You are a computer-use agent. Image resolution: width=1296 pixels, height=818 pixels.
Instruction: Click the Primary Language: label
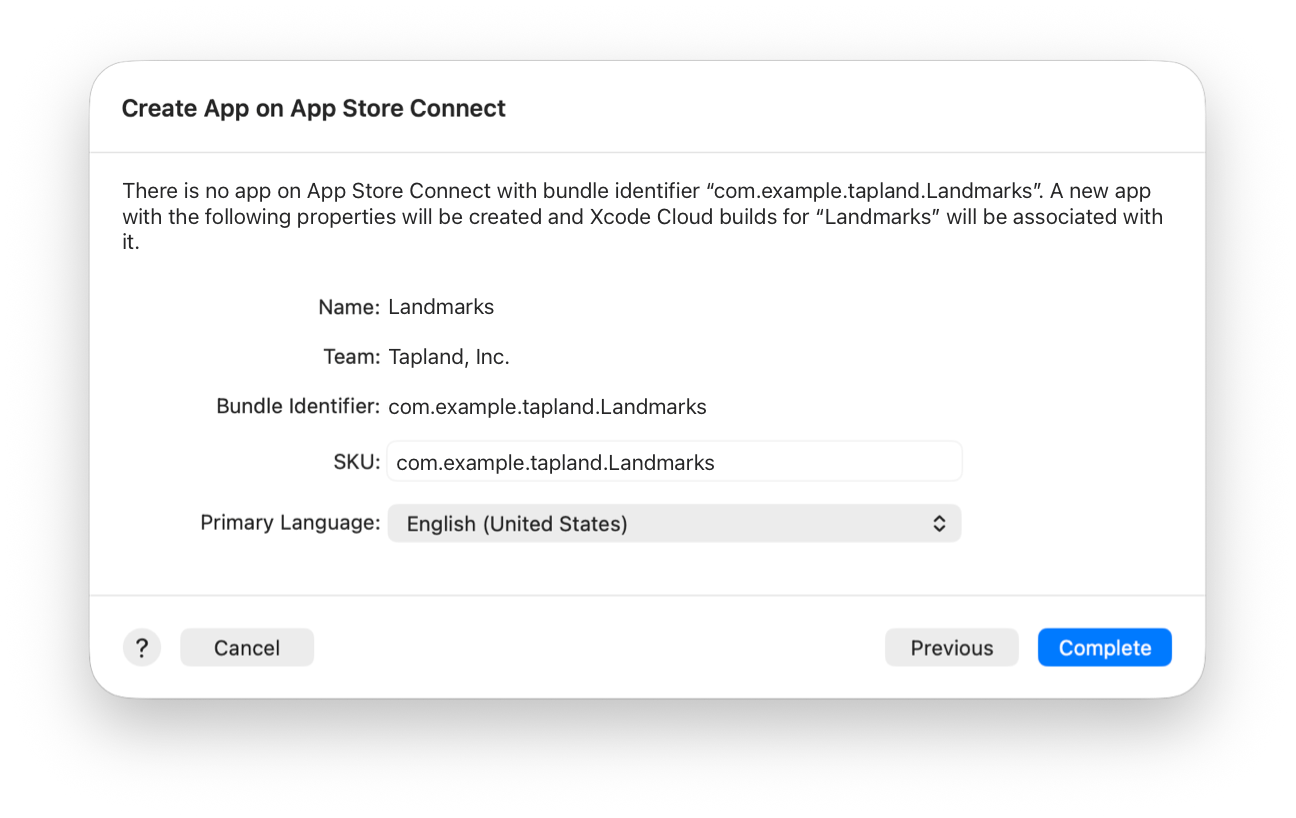[x=289, y=522]
